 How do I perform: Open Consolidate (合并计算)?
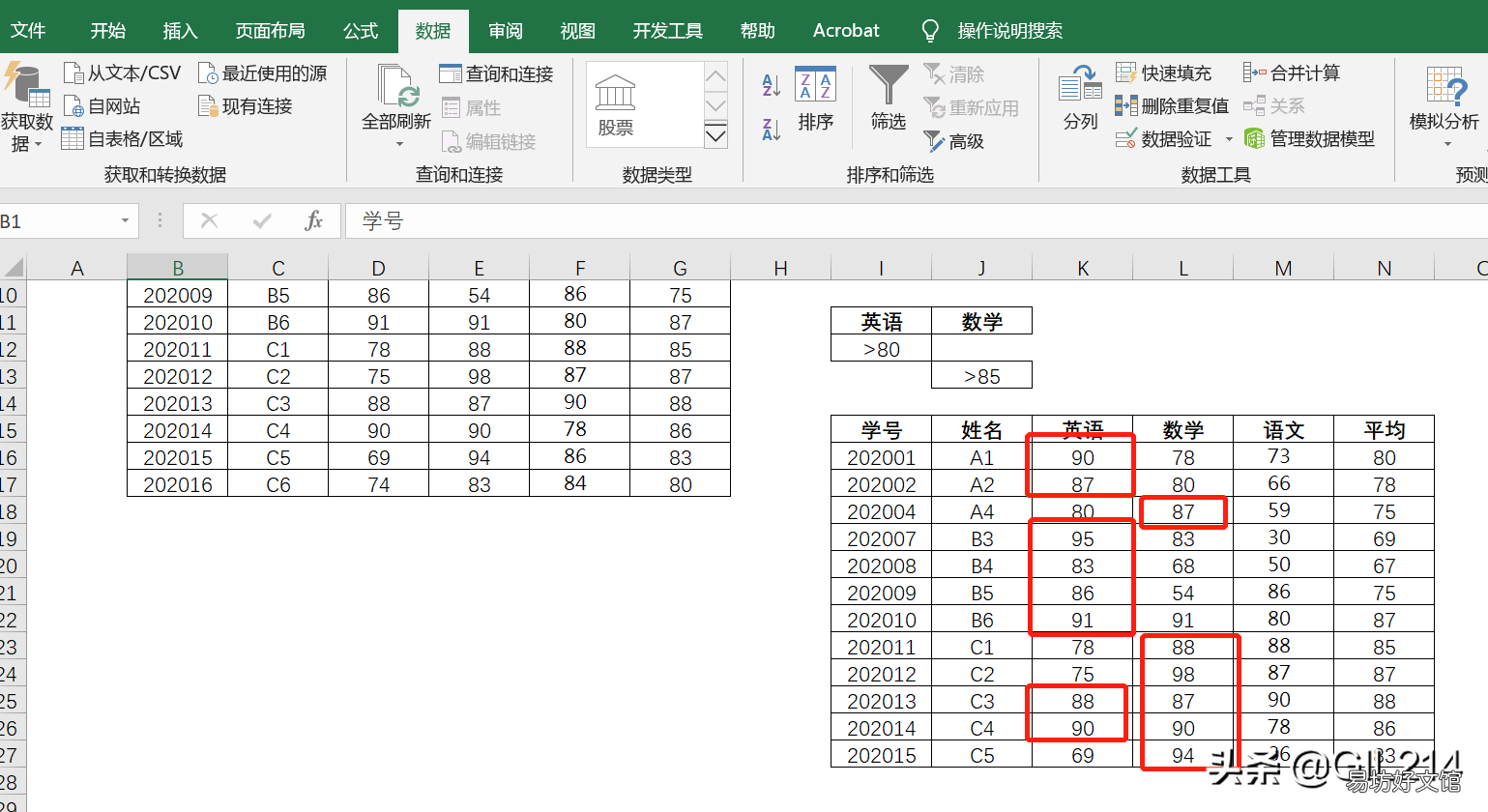1292,73
